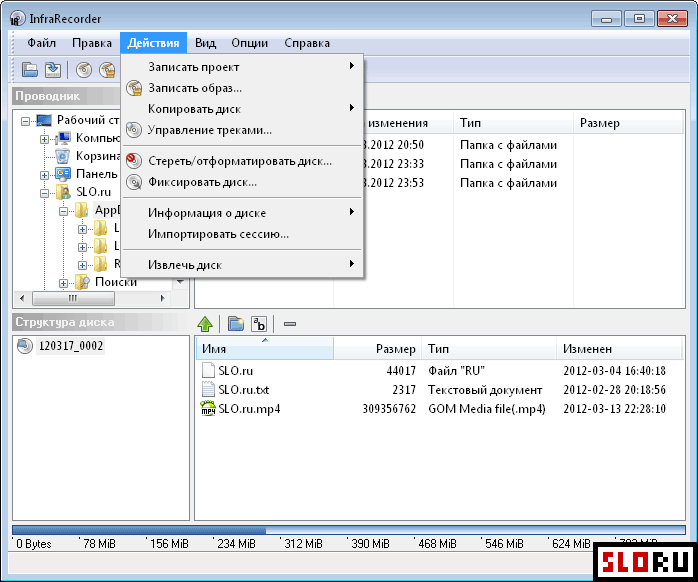The image size is (698, 582).
Task: Select the SLO.ru file row
Action: [438, 370]
